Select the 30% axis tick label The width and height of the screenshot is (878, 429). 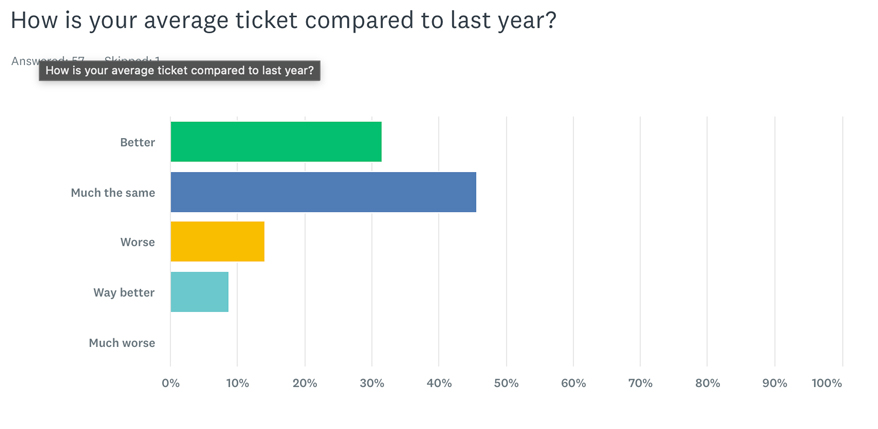(x=372, y=383)
